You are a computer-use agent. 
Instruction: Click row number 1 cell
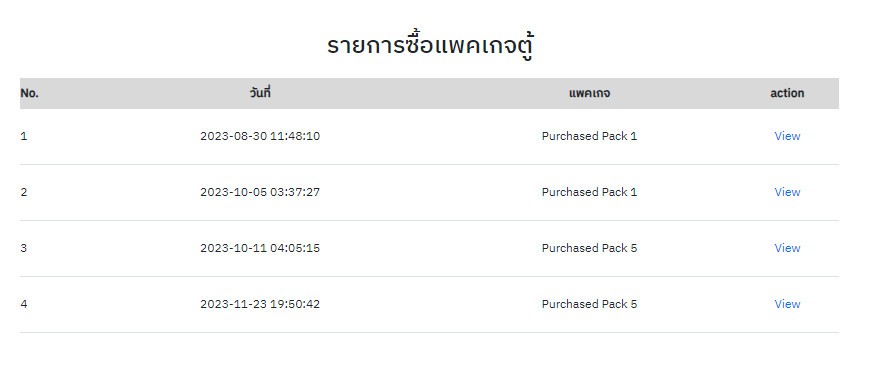click(24, 136)
